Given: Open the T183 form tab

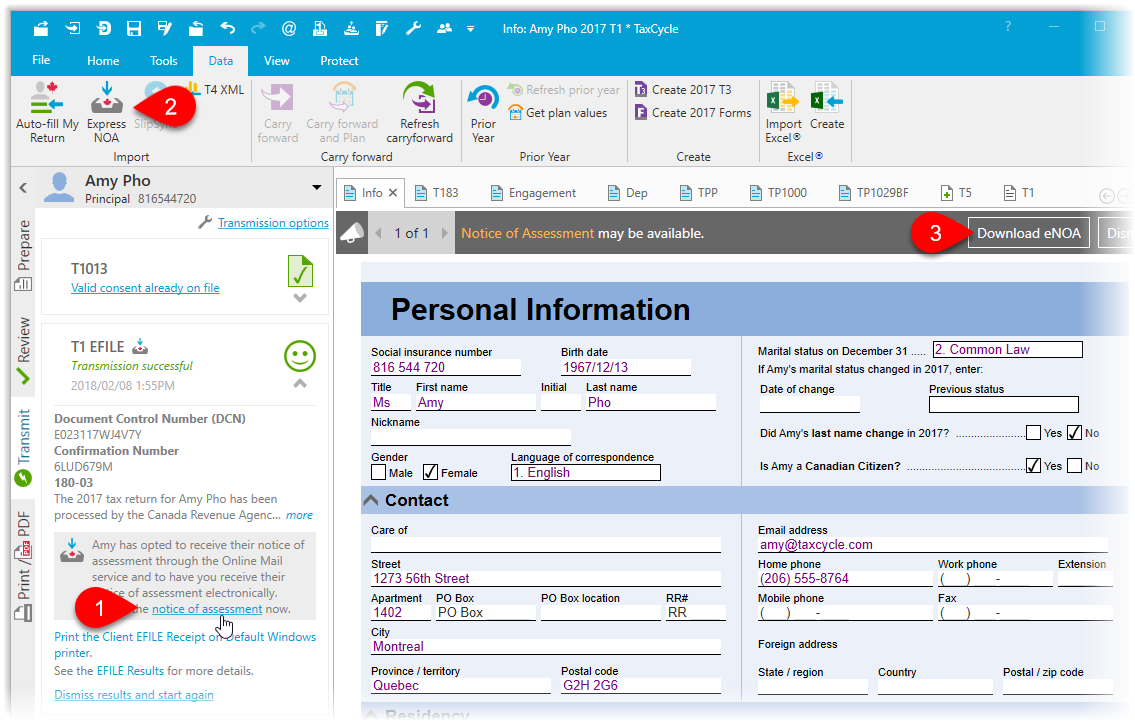Looking at the screenshot, I should tap(436, 193).
